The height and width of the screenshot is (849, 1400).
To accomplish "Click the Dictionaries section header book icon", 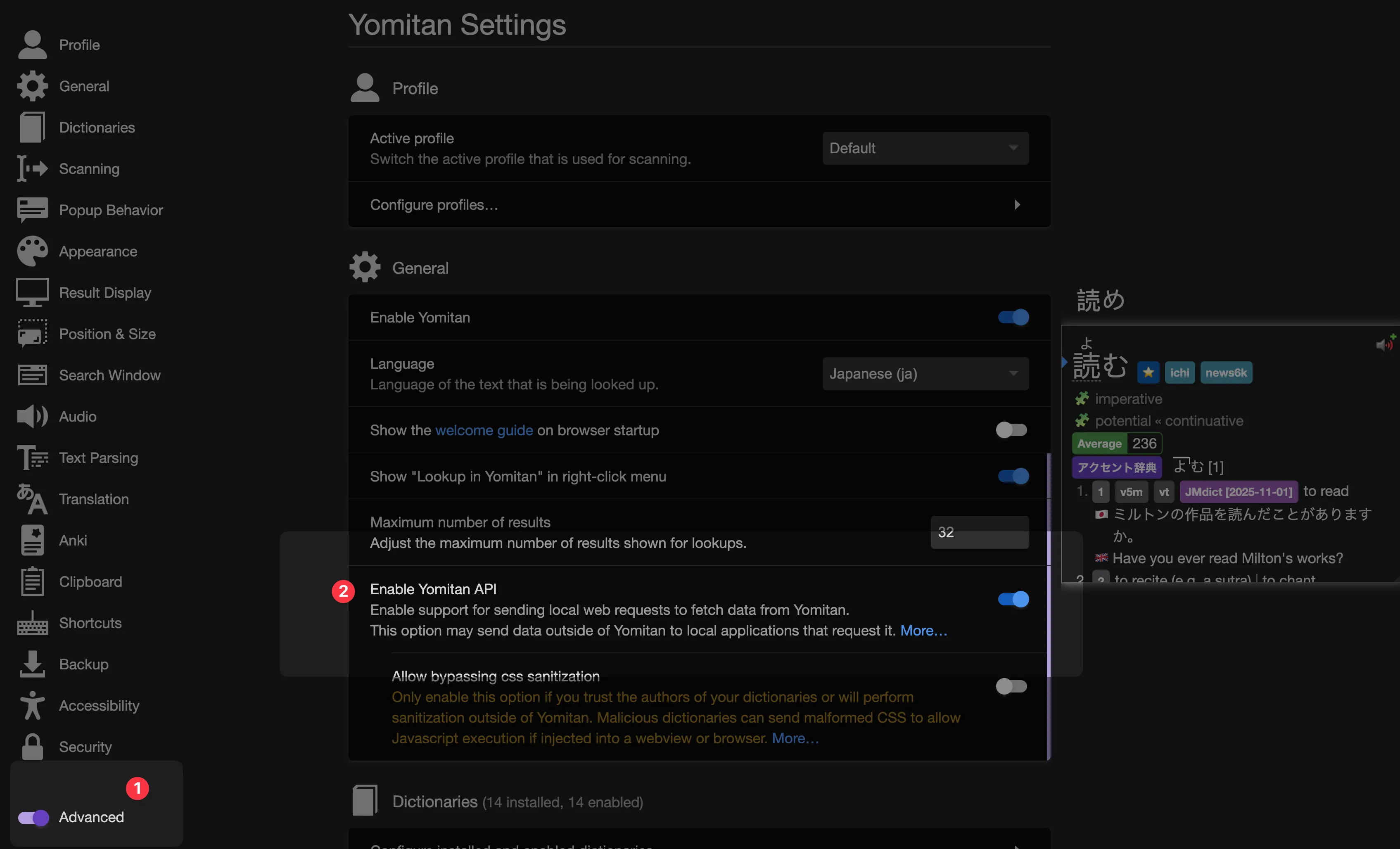I will [x=365, y=801].
